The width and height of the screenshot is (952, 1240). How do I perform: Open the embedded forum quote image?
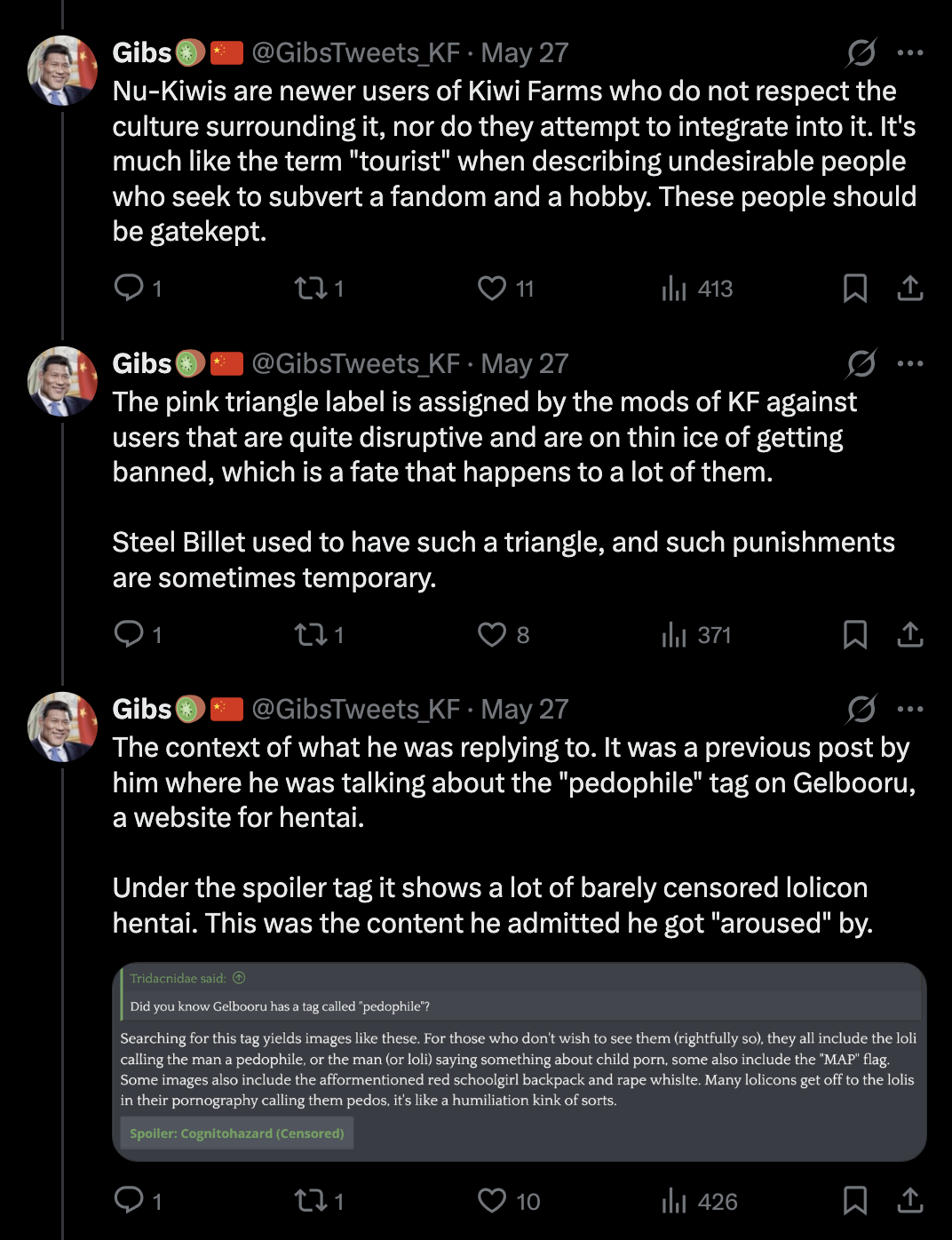(x=520, y=1061)
